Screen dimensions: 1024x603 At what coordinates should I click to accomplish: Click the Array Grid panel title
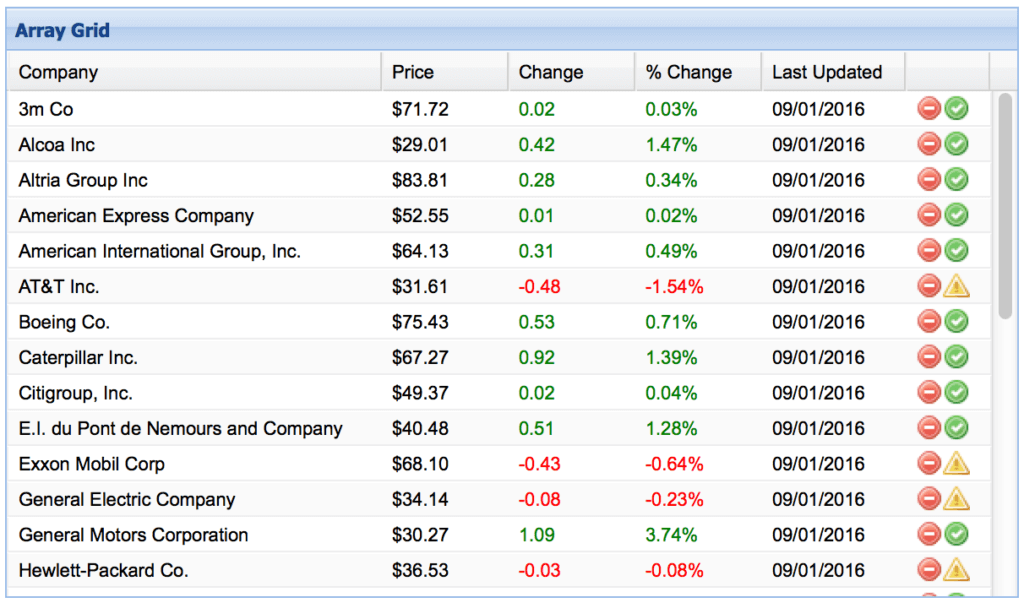(x=62, y=30)
